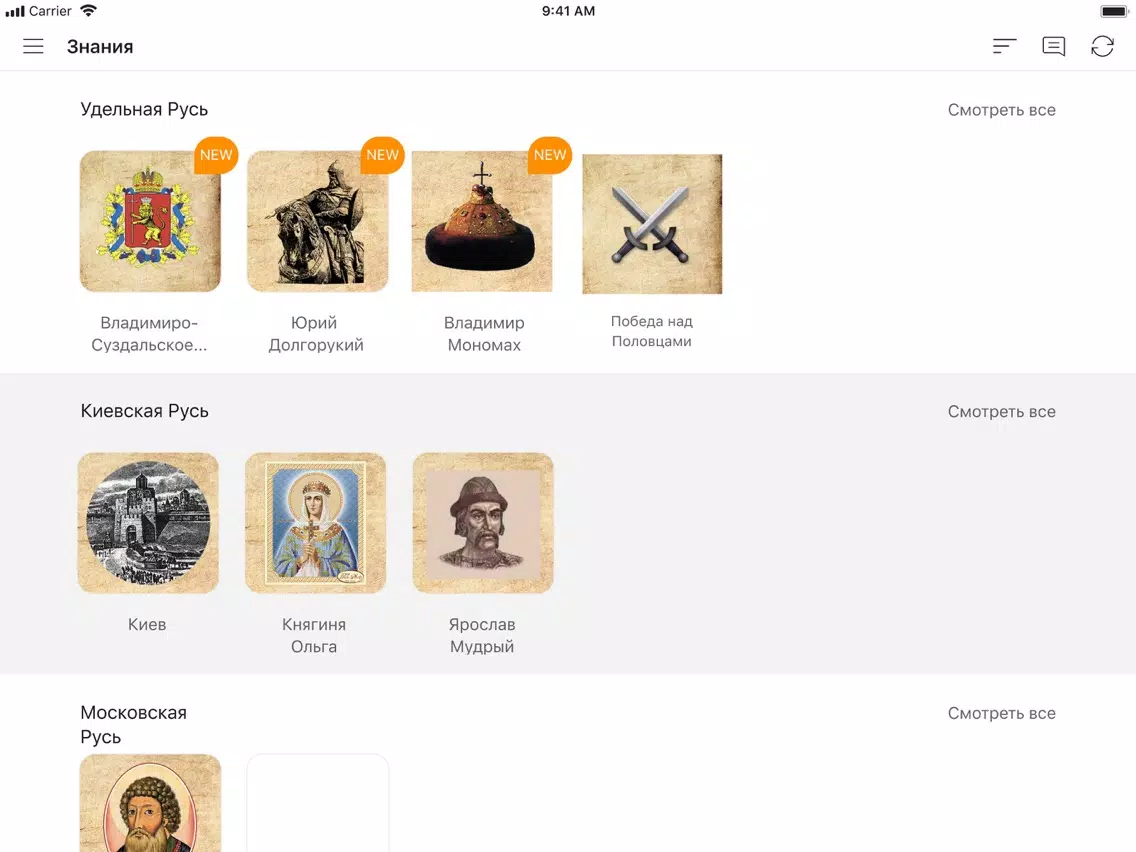Tap the Киевская Русь section heading
The image size is (1136, 852).
point(144,411)
